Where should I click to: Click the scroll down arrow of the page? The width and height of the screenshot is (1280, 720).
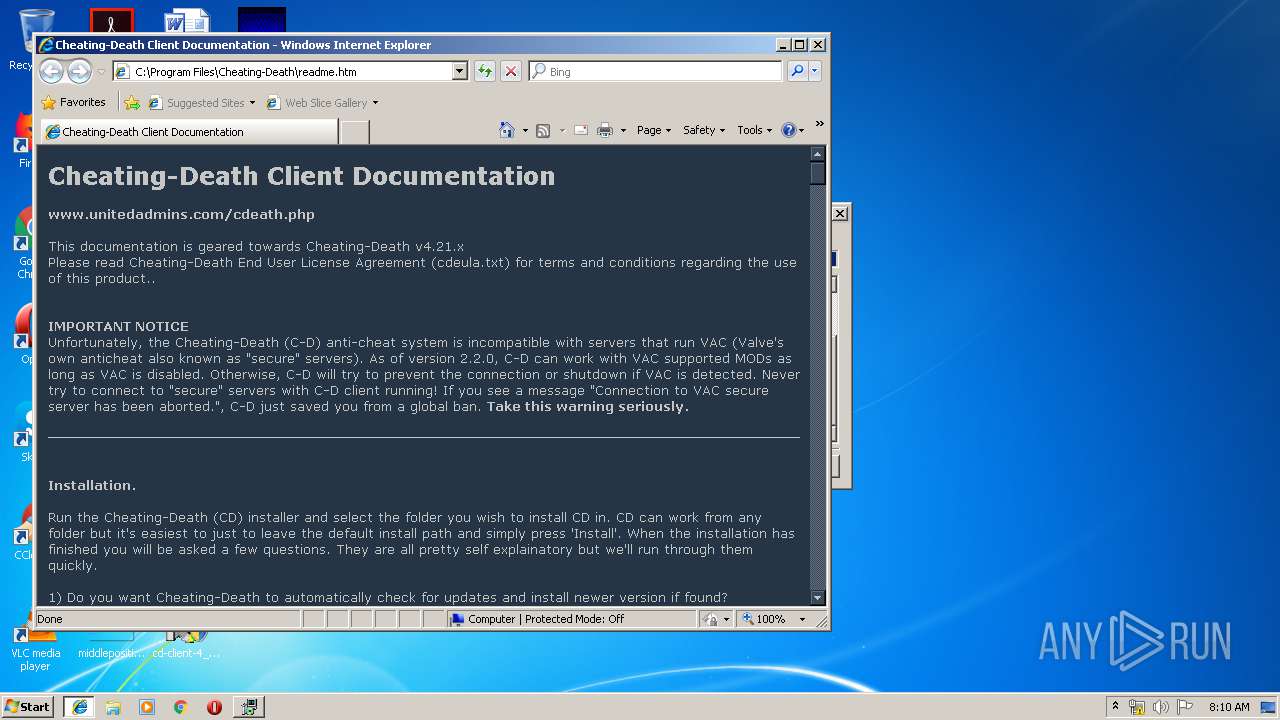pyautogui.click(x=817, y=597)
